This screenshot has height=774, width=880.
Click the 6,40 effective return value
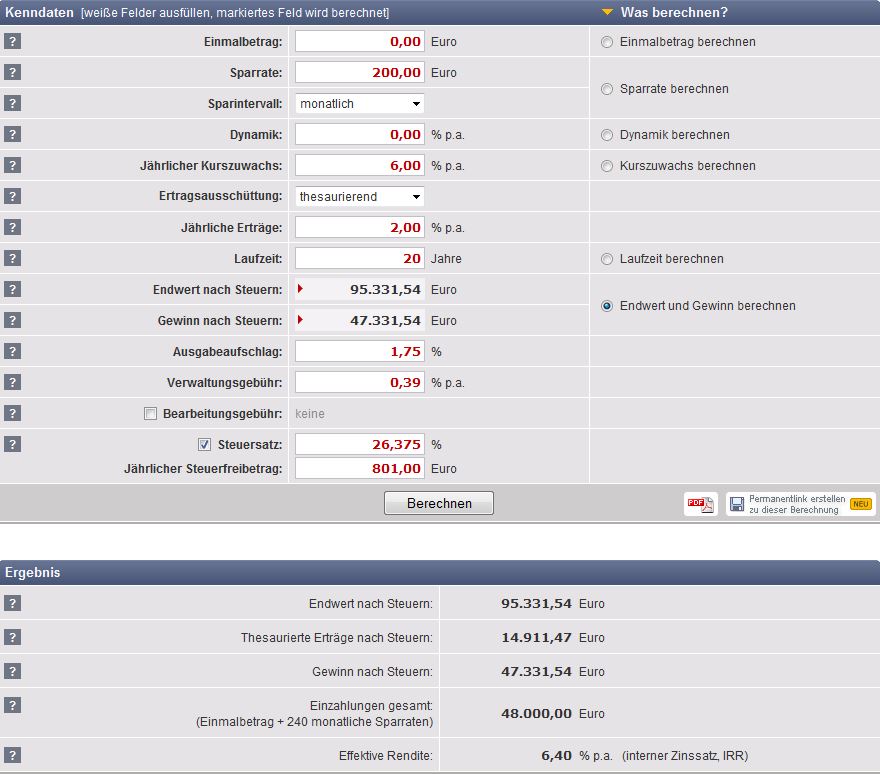[x=556, y=755]
